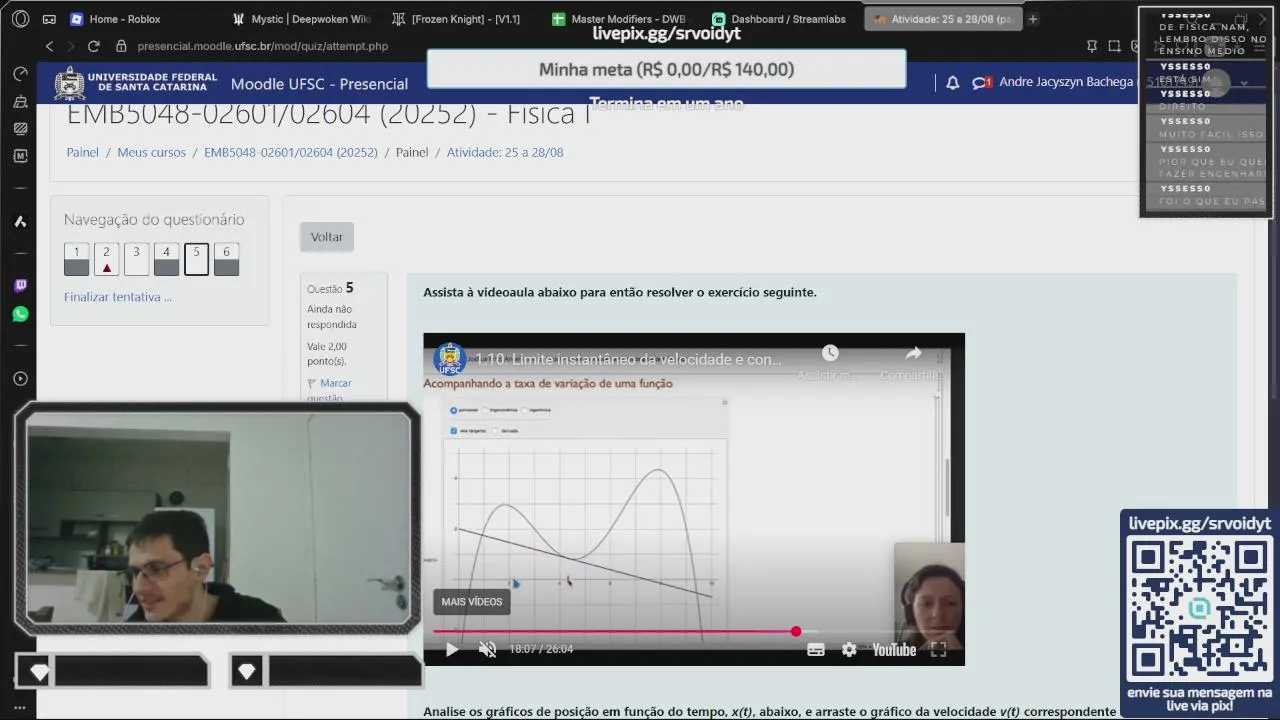Open the player icon in the sidebar

tap(20, 379)
